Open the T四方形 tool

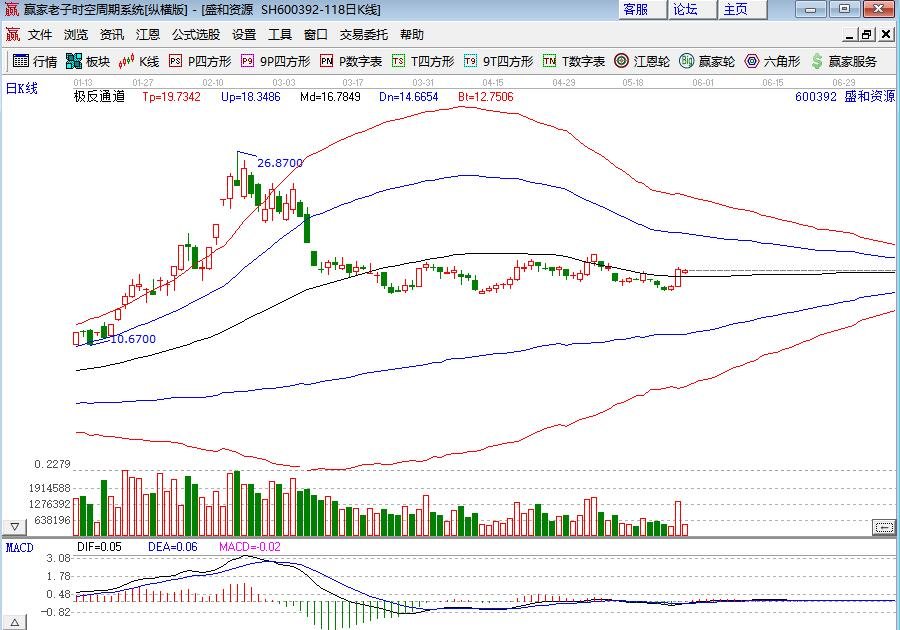423,61
